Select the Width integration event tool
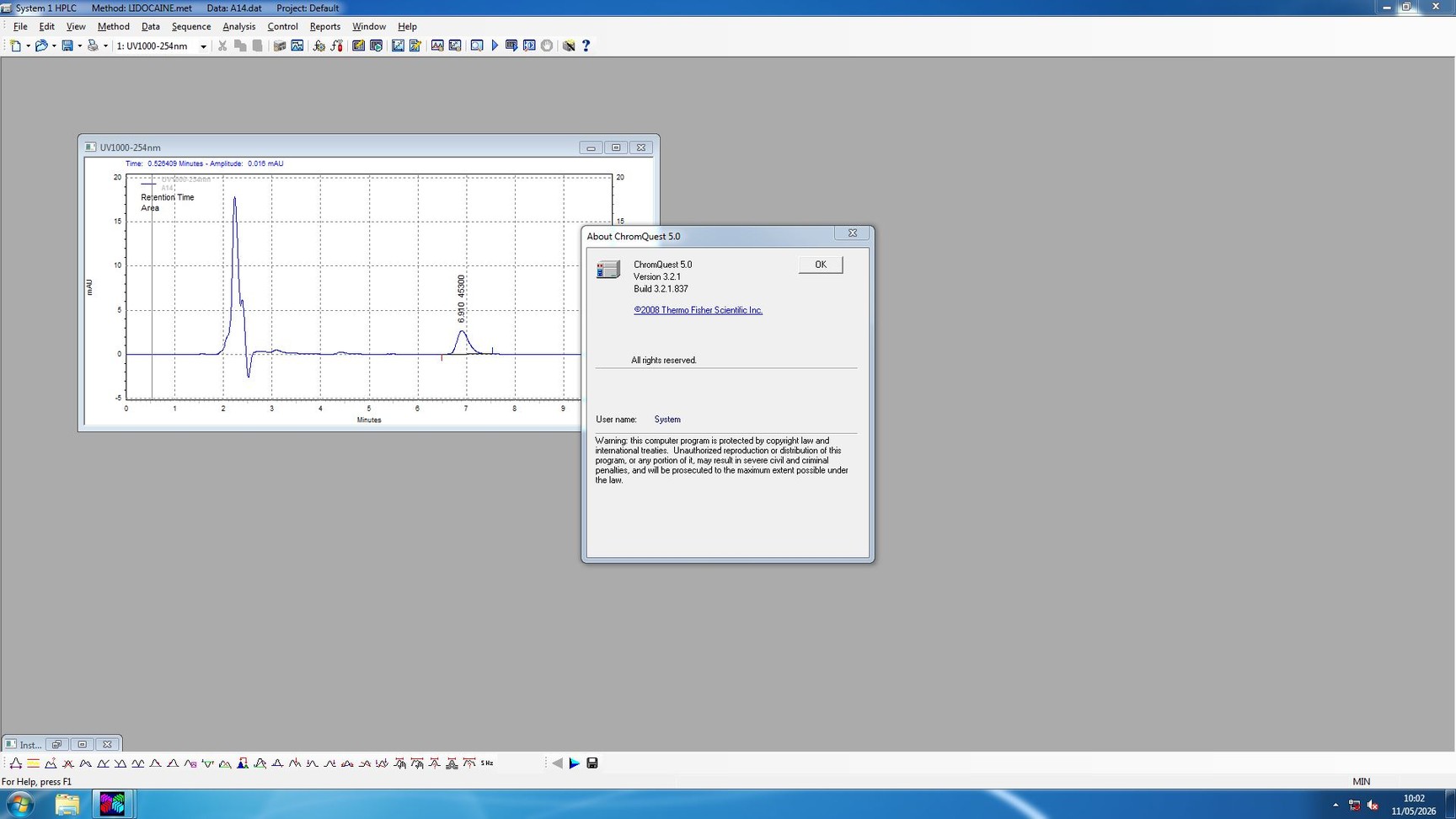 tap(15, 763)
